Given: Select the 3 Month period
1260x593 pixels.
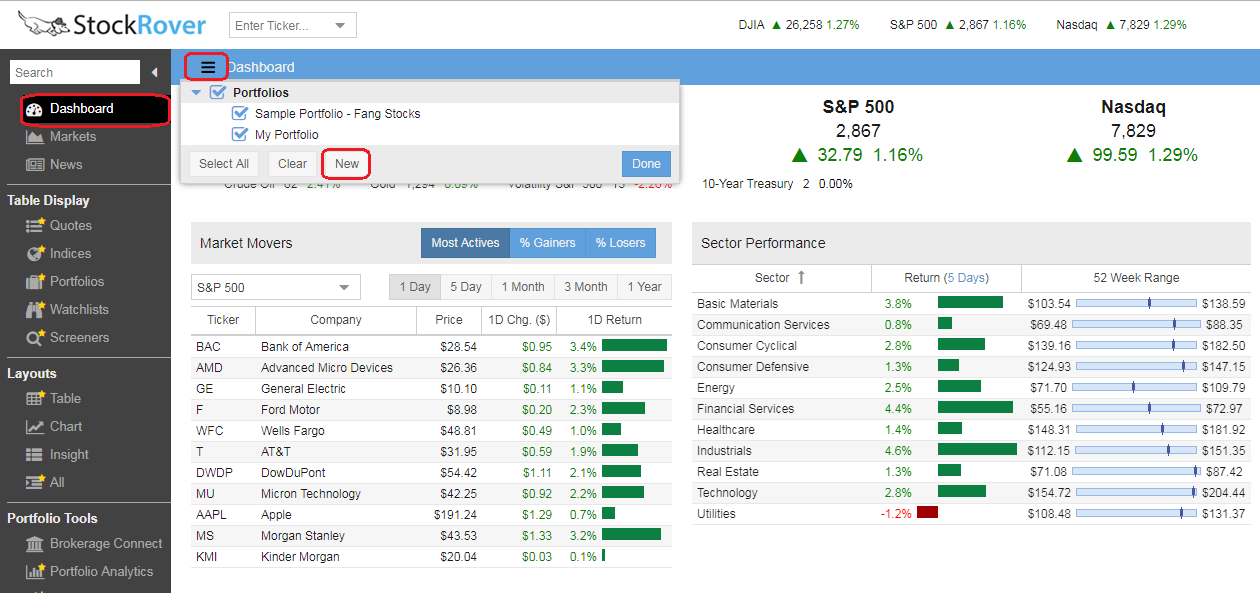Looking at the screenshot, I should (586, 287).
